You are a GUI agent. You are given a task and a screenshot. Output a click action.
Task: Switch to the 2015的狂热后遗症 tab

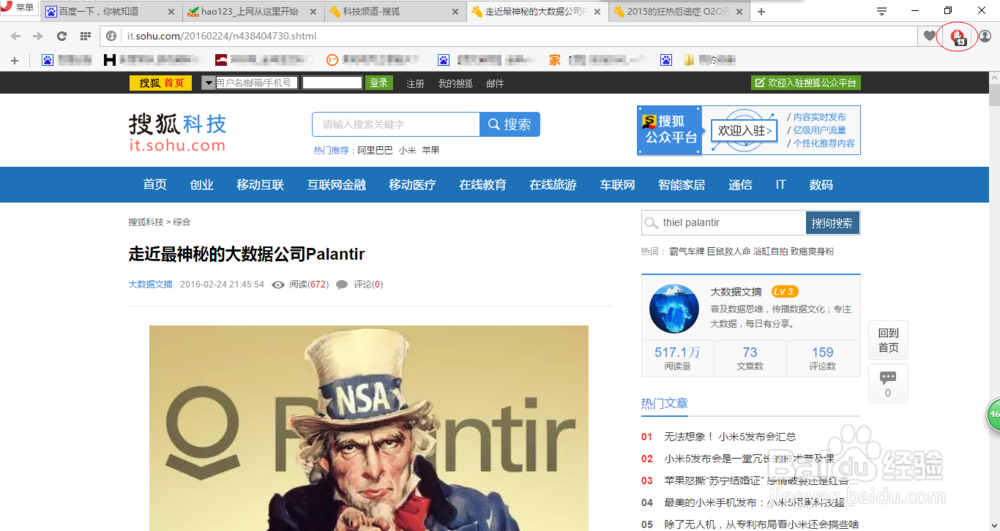679,11
